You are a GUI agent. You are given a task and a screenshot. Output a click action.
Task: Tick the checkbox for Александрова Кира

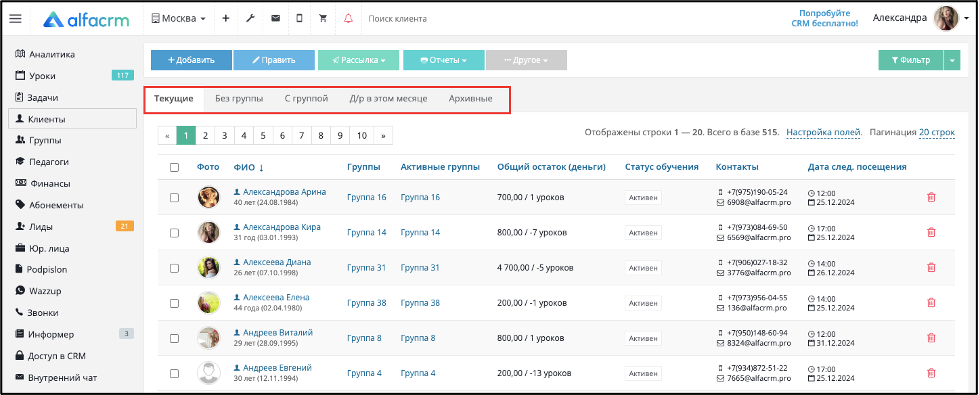click(x=174, y=233)
